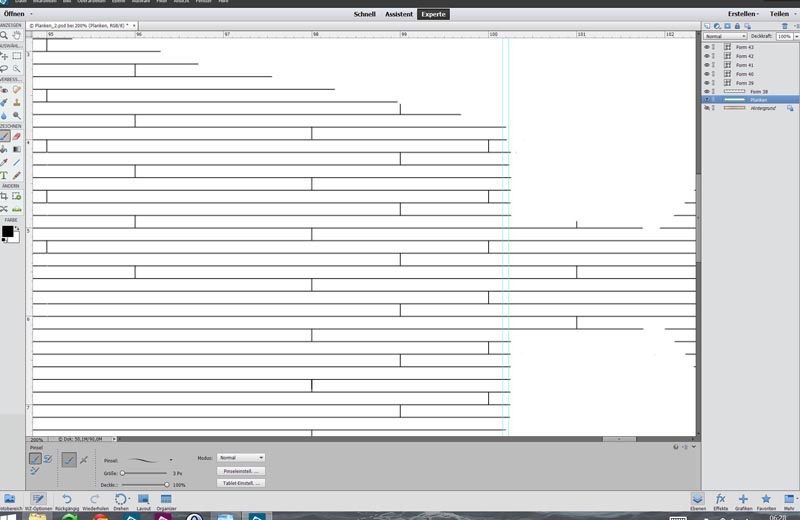Open the Modus Normal dropdown in tool options
Image resolution: width=800 pixels, height=520 pixels.
(x=240, y=458)
